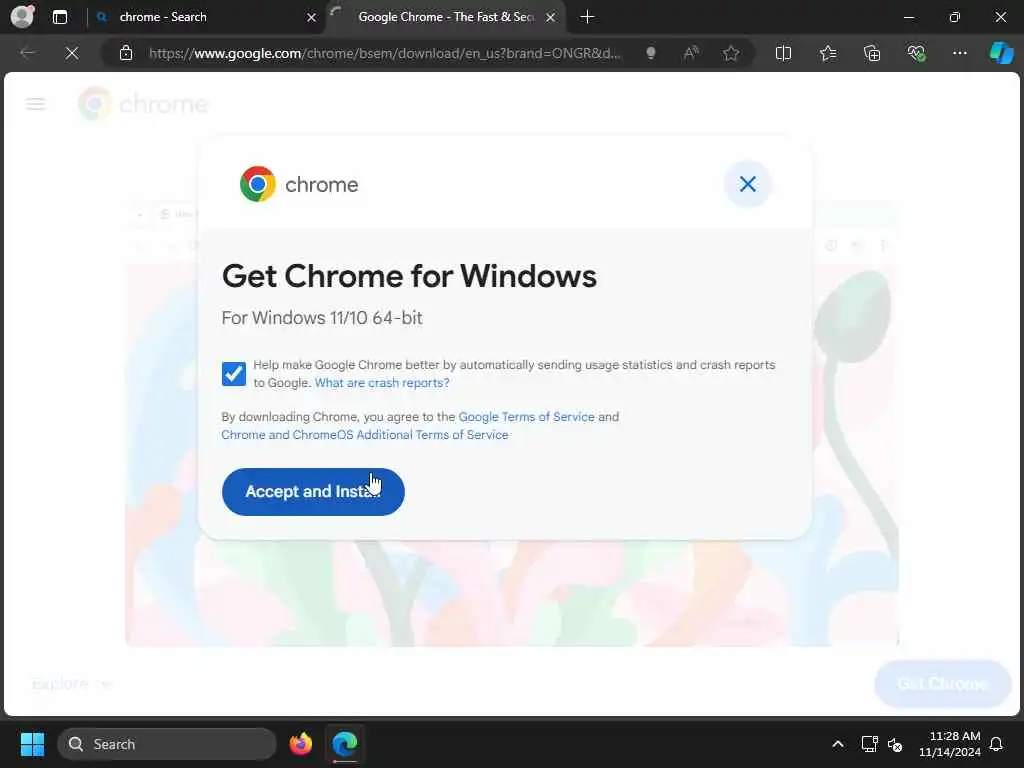Open Browser essentials heart icon
Image resolution: width=1024 pixels, height=768 pixels.
coord(916,53)
